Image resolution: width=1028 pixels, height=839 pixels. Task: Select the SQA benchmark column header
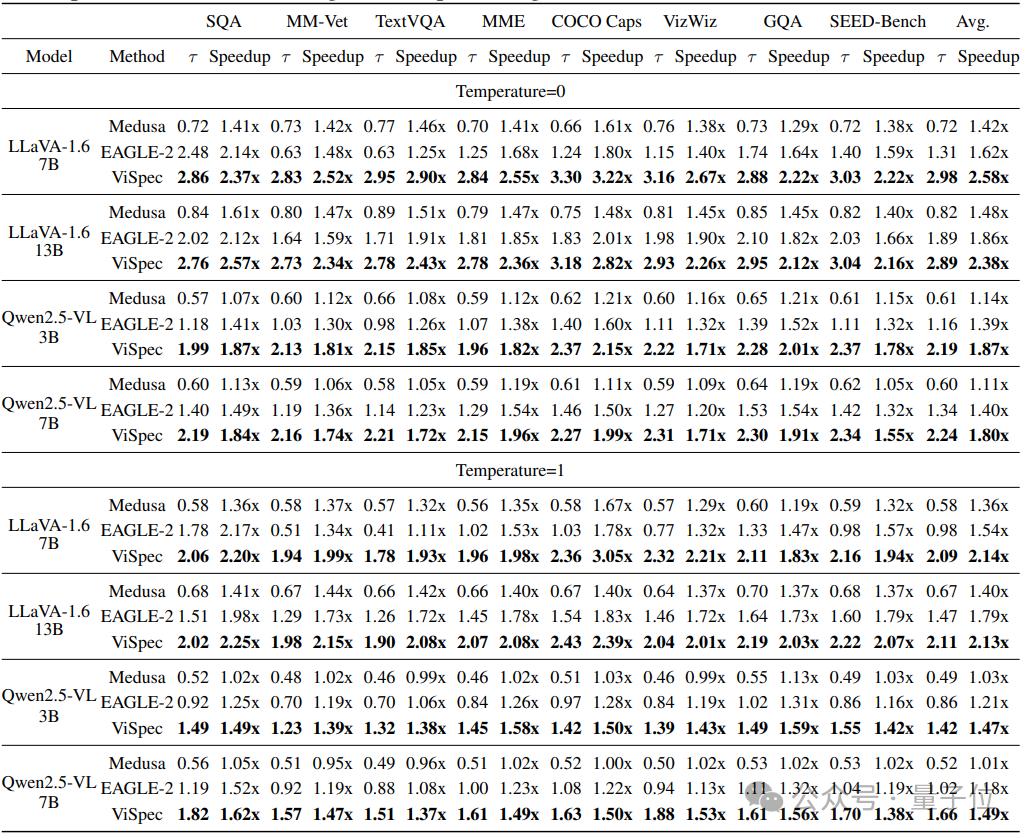pos(223,21)
